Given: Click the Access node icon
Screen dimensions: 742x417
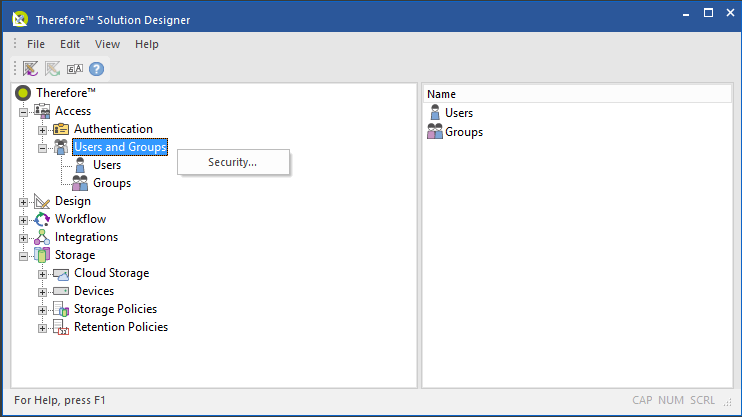Looking at the screenshot, I should pos(42,111).
